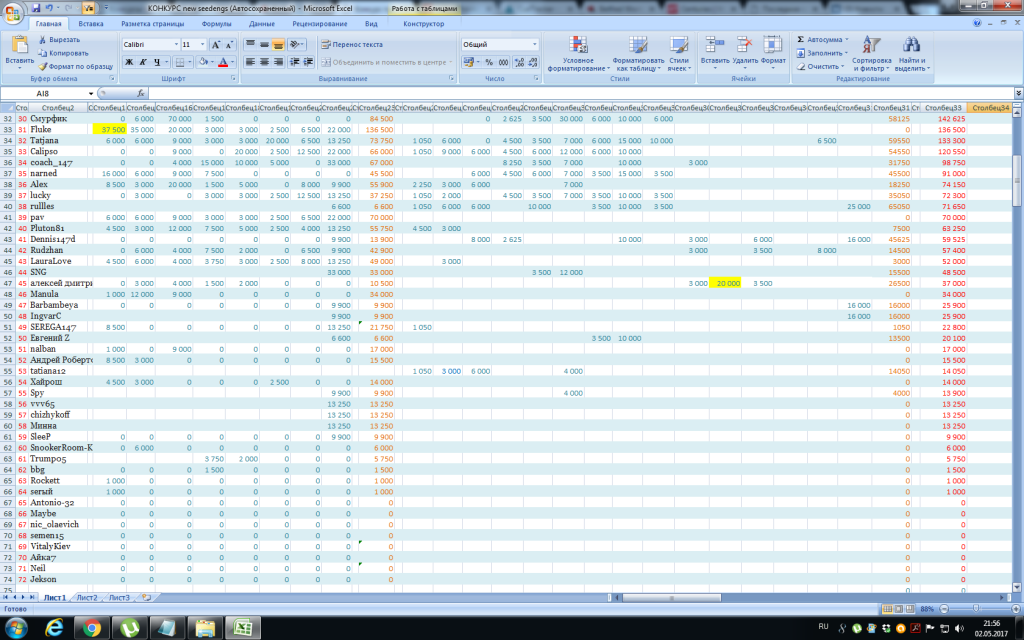Screen dimensions: 1024x640
Task: Open the round Office button menu
Action: click(x=12, y=12)
